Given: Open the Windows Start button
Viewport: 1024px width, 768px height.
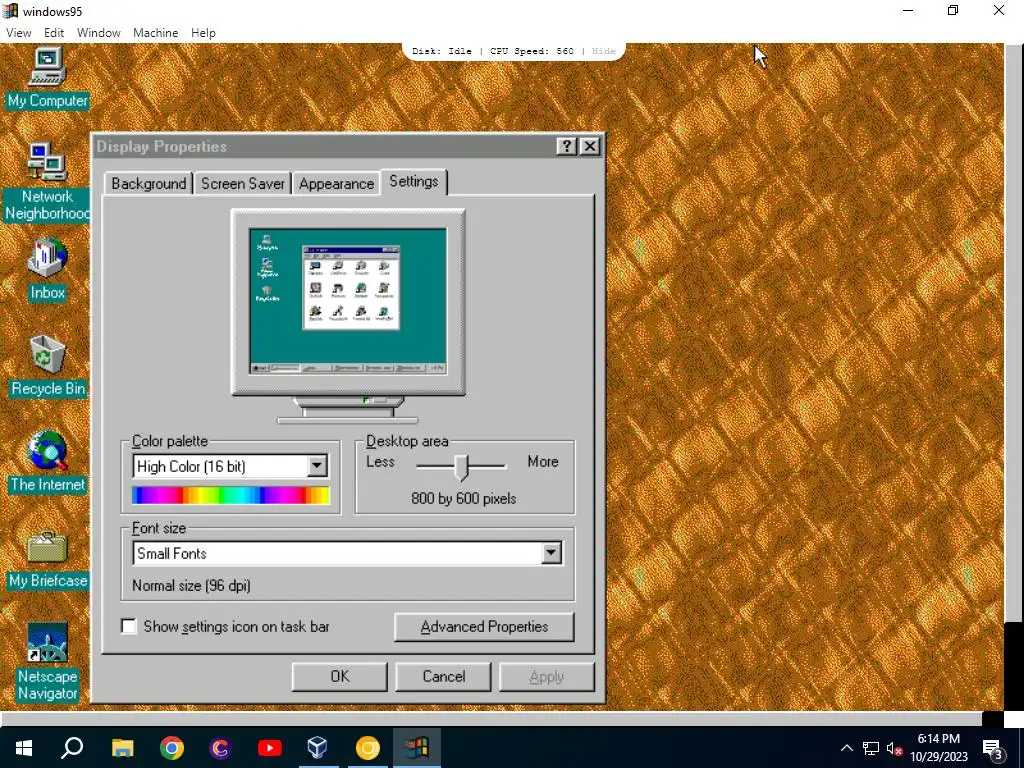Looking at the screenshot, I should pos(24,747).
